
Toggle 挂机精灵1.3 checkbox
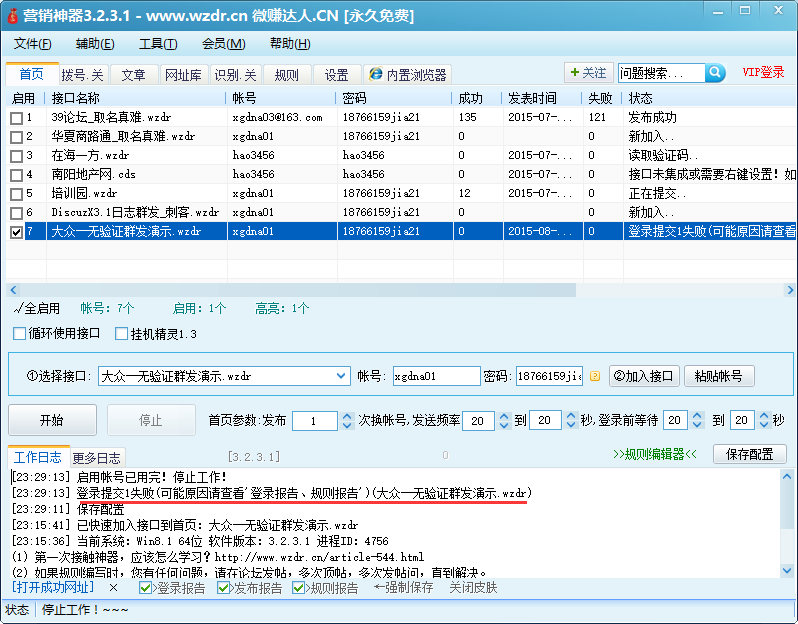pos(121,334)
